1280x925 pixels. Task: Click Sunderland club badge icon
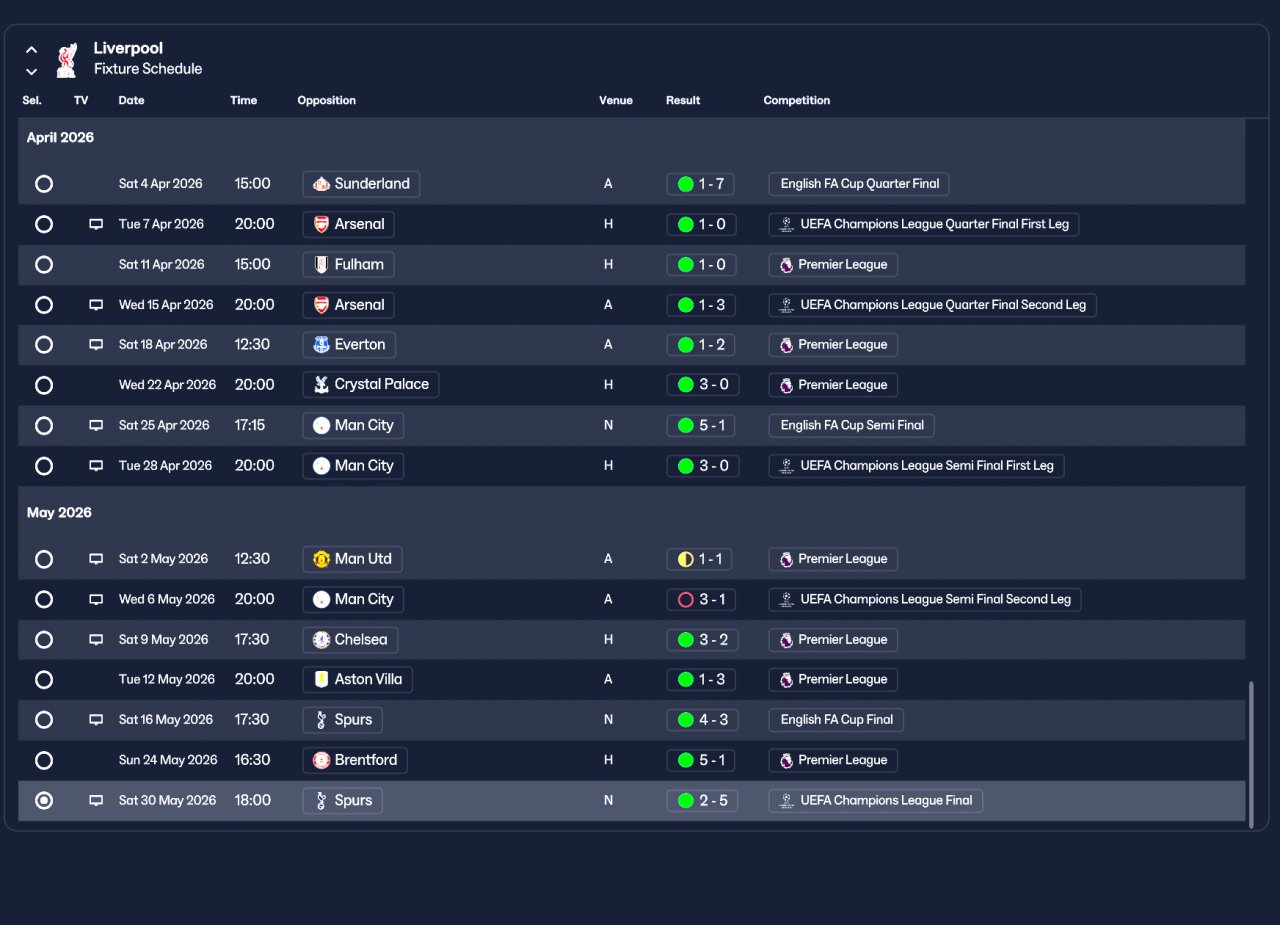tap(321, 184)
